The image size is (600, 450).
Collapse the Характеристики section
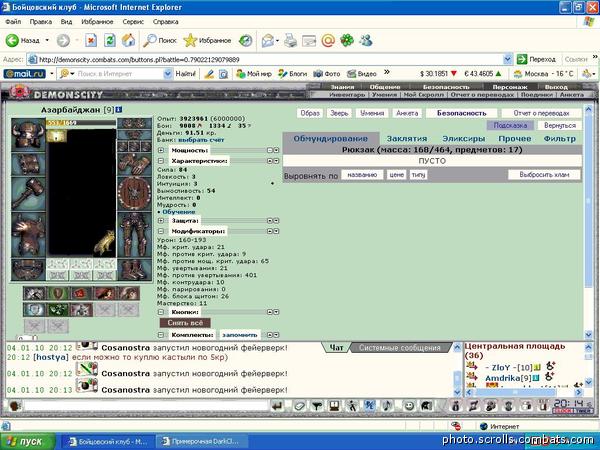tap(161, 161)
